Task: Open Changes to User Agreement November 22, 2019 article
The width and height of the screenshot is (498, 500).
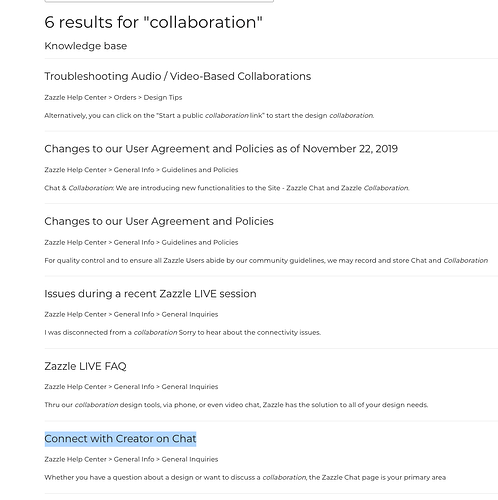Action: [x=221, y=149]
